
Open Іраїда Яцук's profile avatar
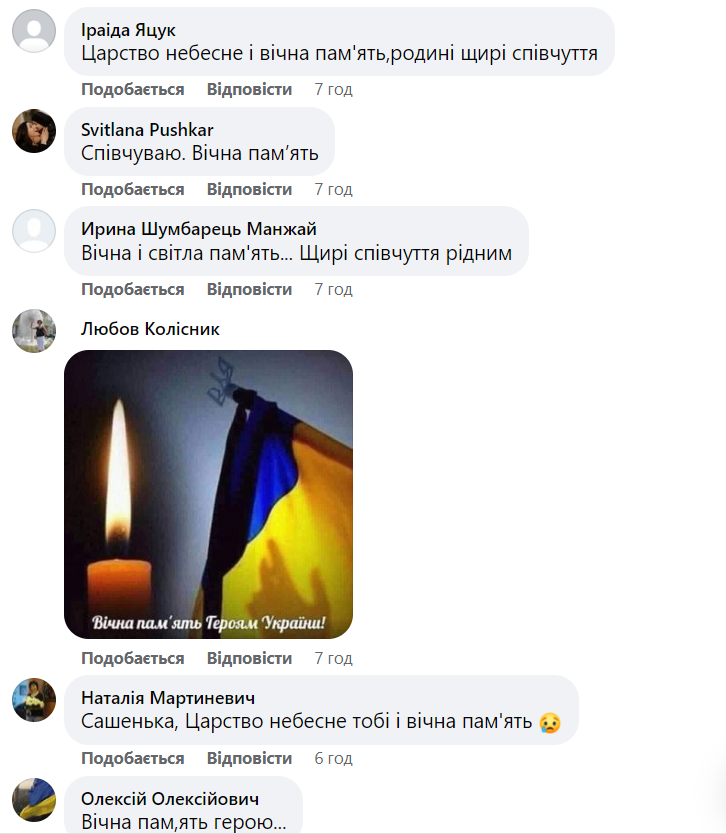point(34,31)
